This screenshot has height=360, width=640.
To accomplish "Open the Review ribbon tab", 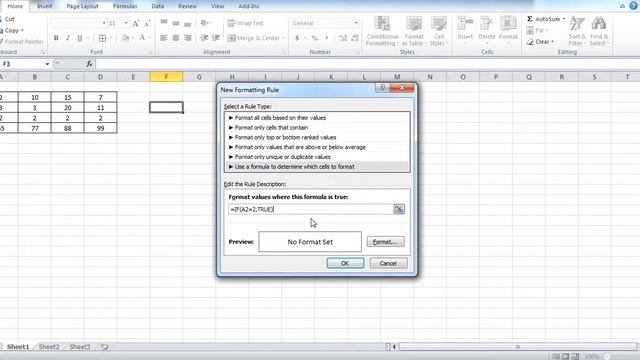I will pyautogui.click(x=187, y=6).
